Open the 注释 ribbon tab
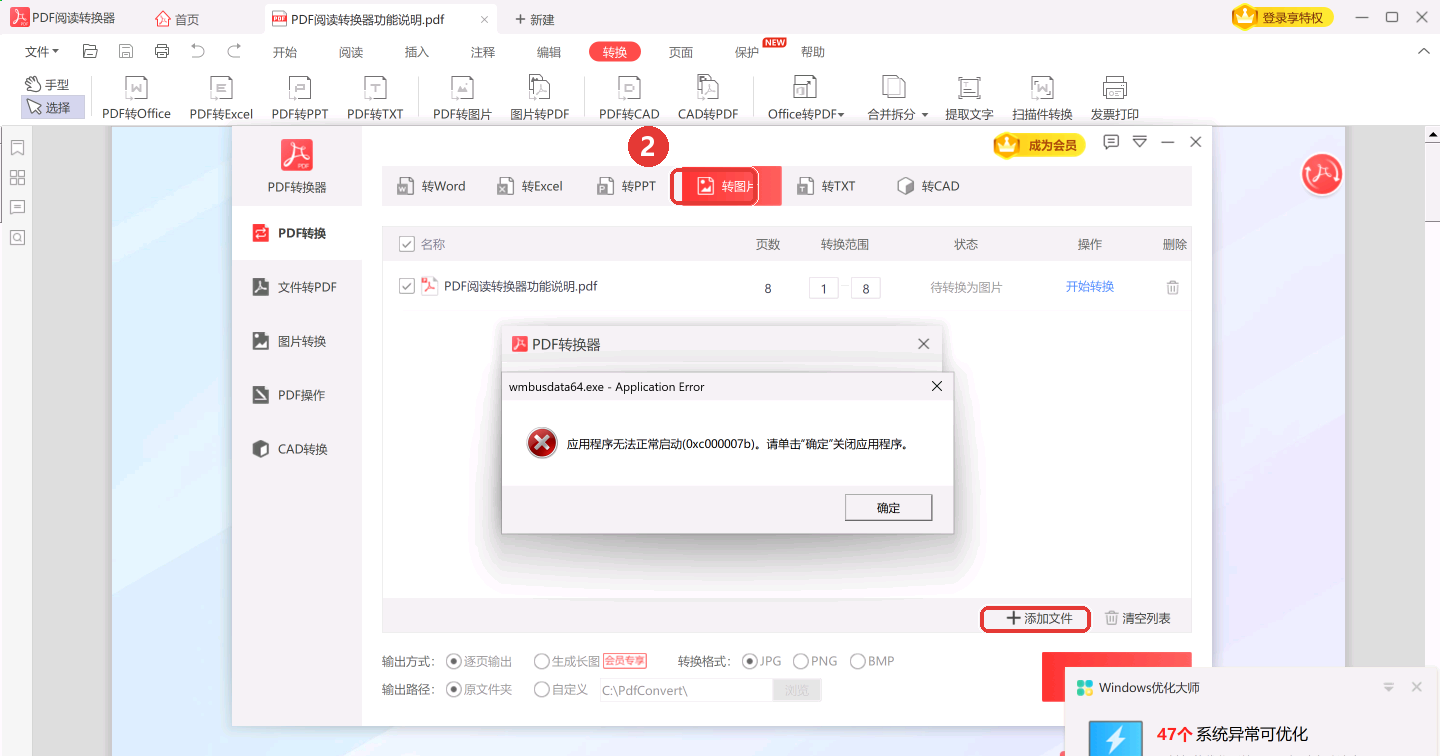This screenshot has width=1440, height=756. coord(483,52)
